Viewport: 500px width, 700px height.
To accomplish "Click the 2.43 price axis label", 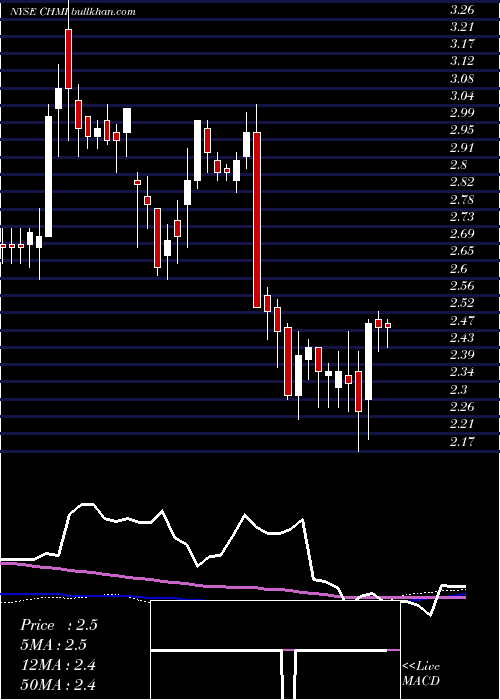I will click(x=462, y=338).
